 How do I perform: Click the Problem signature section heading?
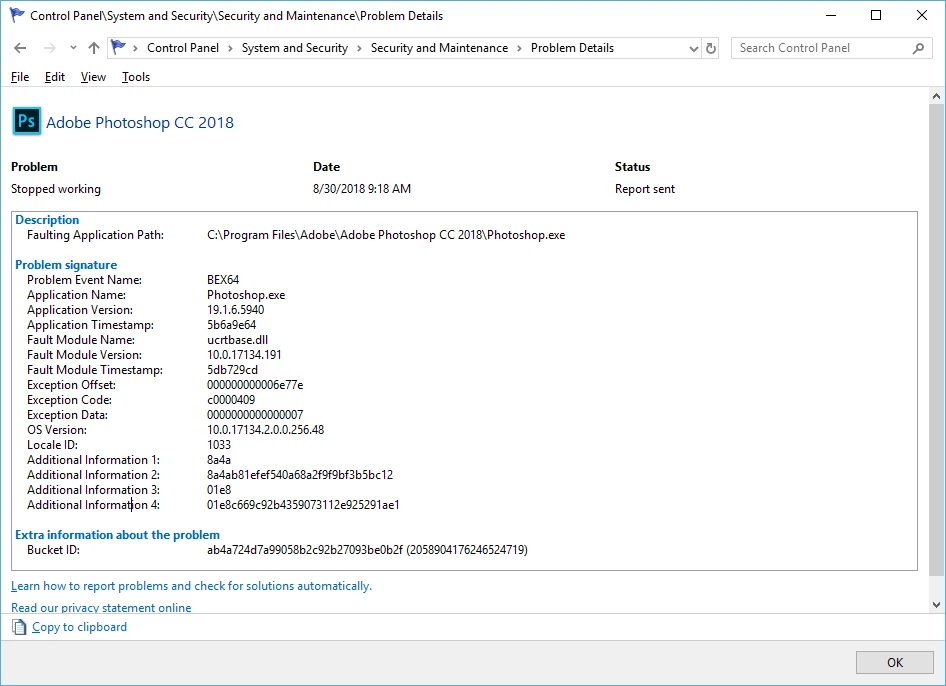tap(66, 265)
